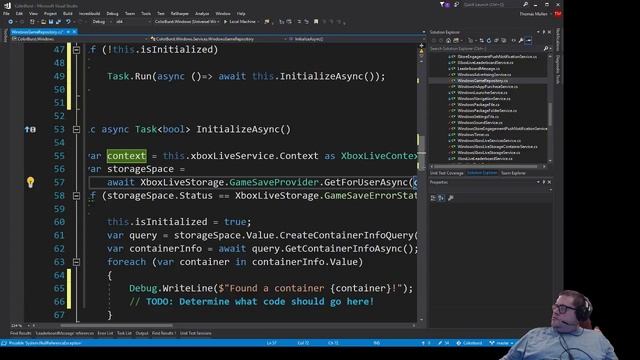Click the TODO comment on line 66

(x=251, y=302)
